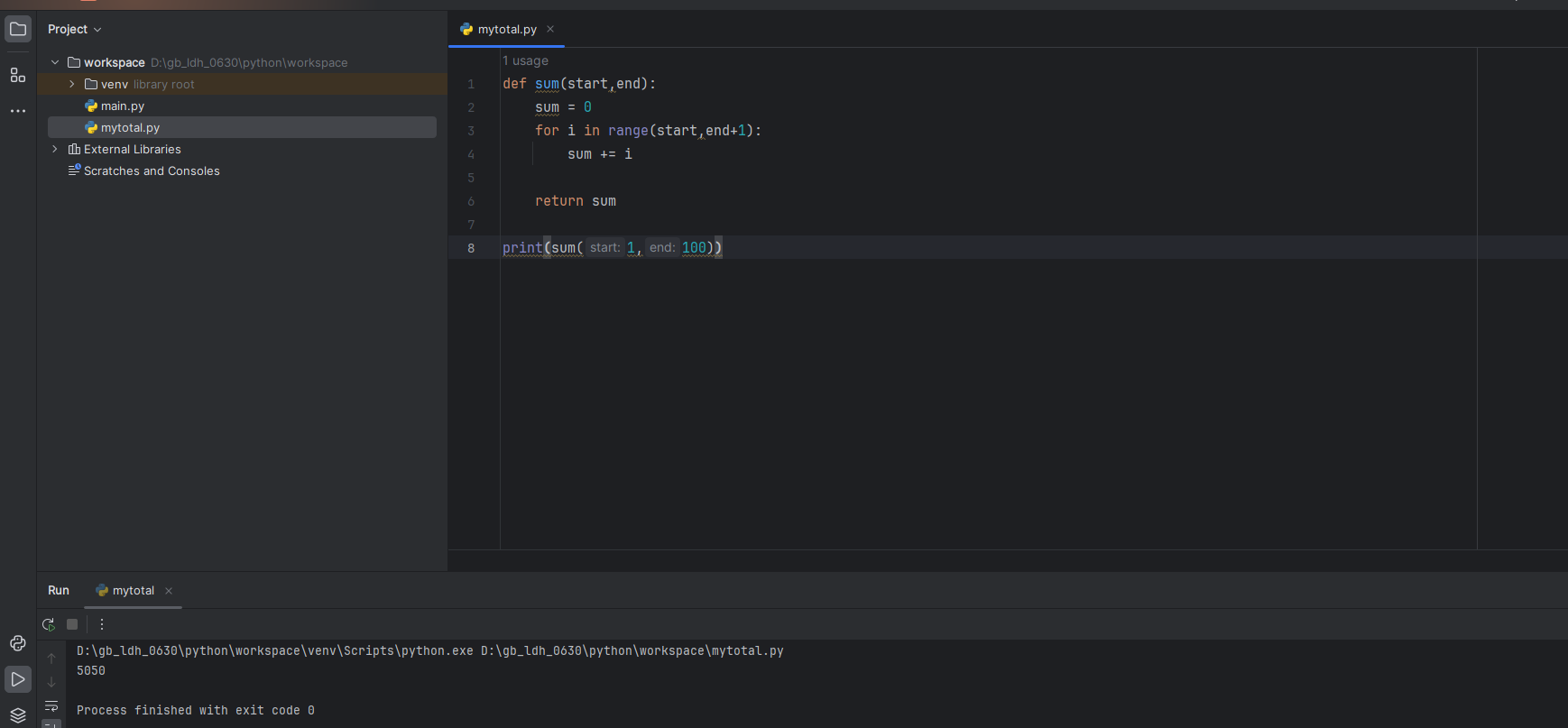Toggle the Run tool window button
Viewport: 1568px width, 728px height.
pos(18,679)
